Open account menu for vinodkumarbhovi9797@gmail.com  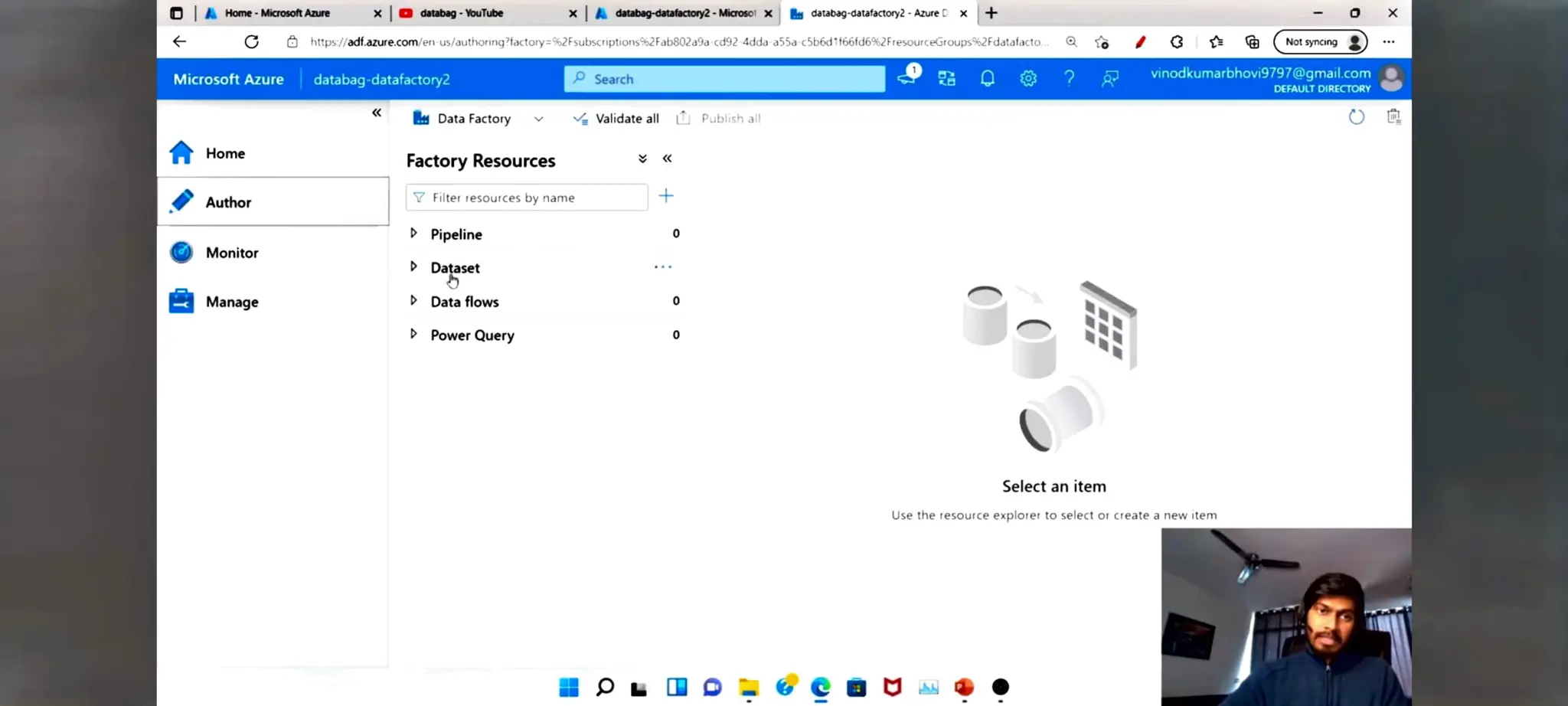1276,79
